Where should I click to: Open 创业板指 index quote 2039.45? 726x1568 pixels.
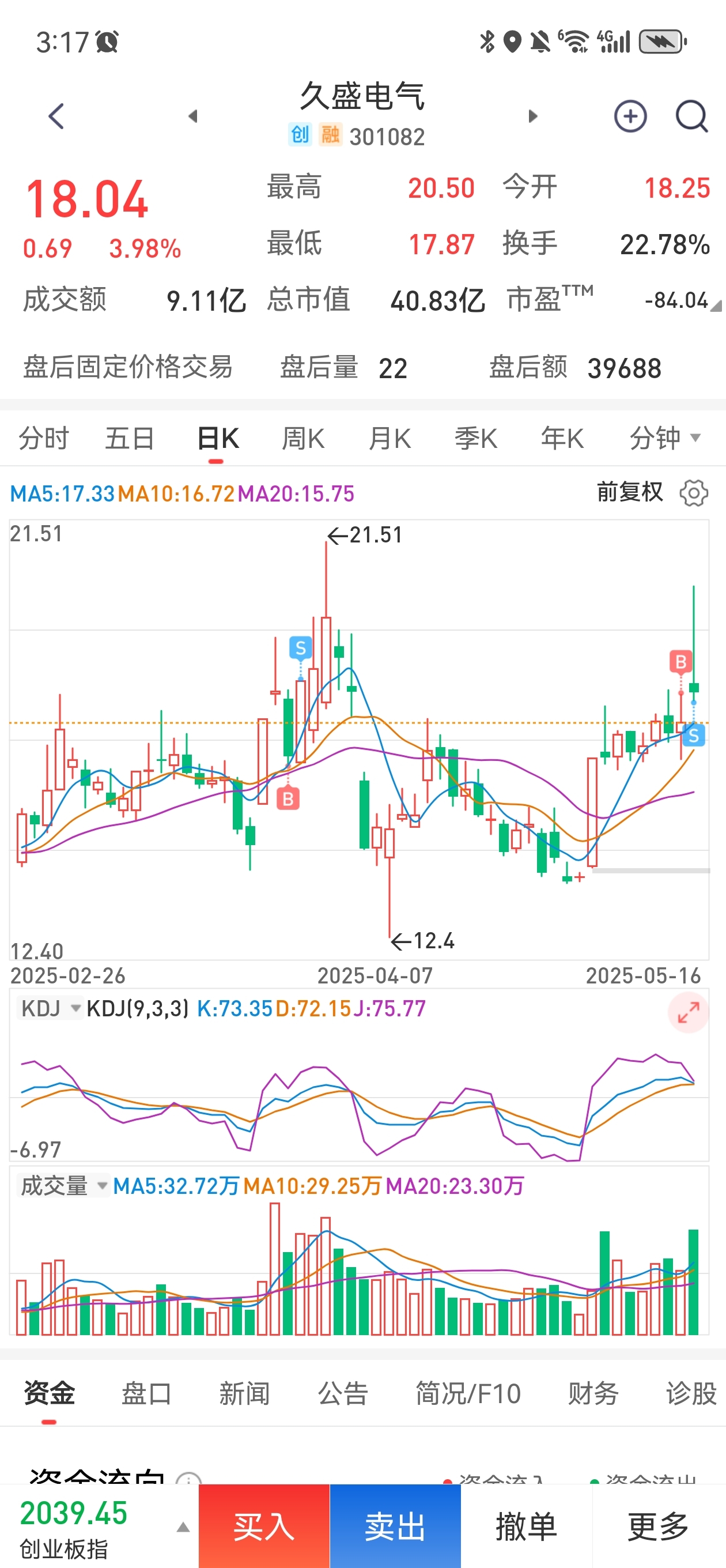click(73, 1528)
